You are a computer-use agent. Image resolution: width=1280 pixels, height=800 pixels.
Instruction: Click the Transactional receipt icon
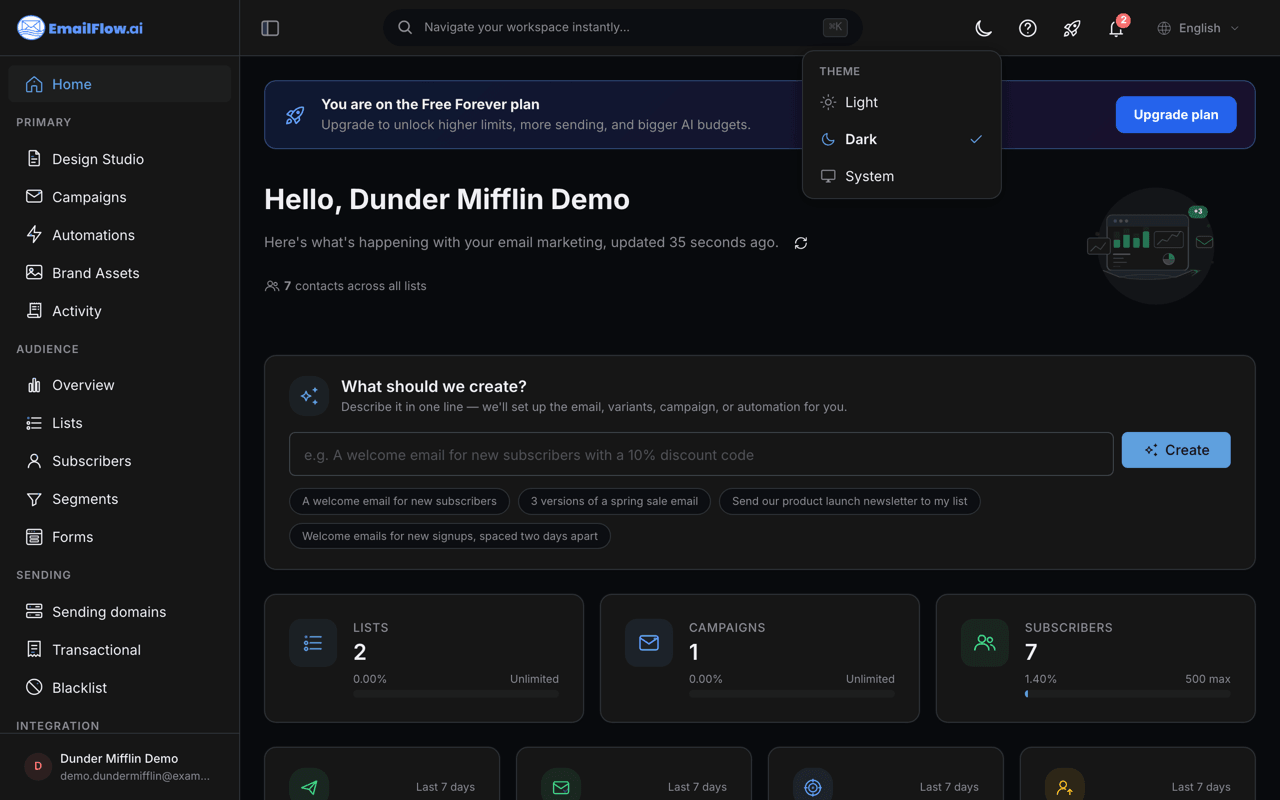pyautogui.click(x=34, y=650)
